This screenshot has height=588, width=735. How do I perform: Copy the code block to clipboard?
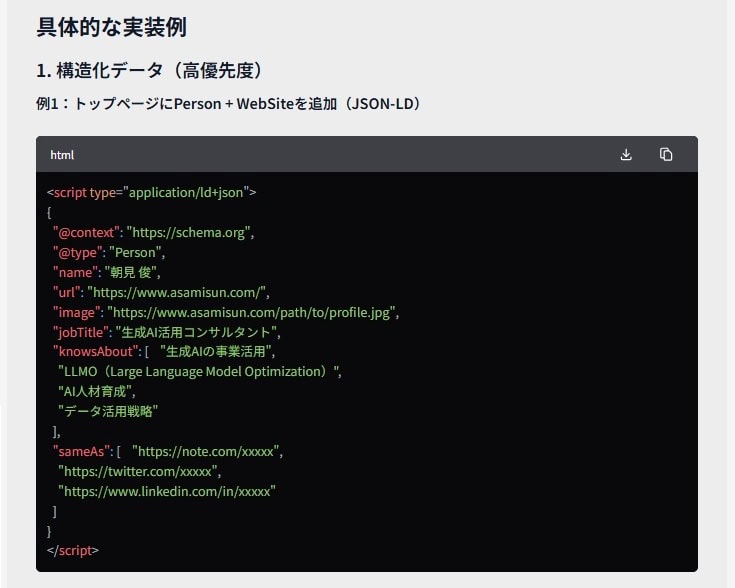(666, 154)
